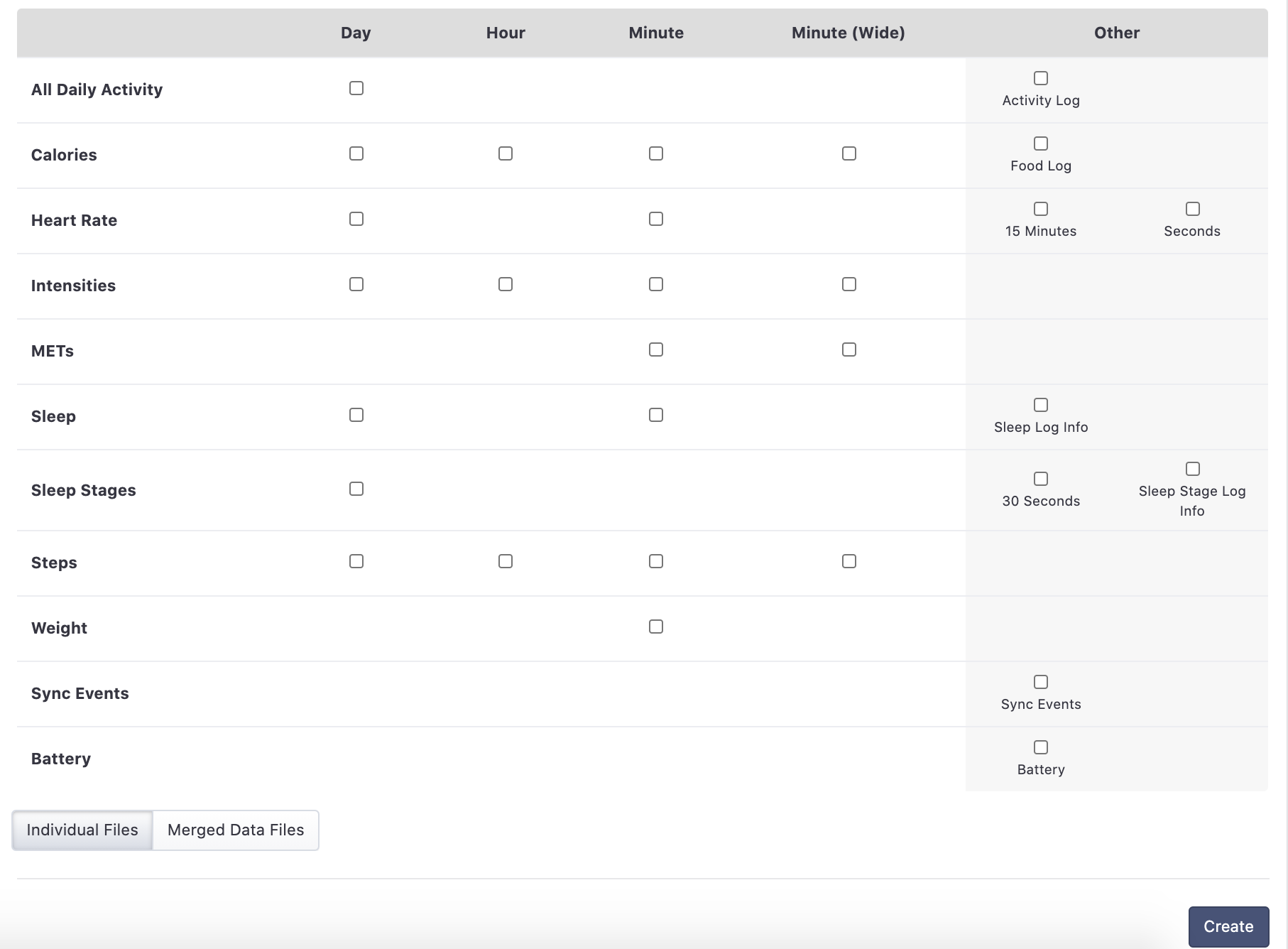The width and height of the screenshot is (1288, 949).
Task: Click the Hour column header
Action: point(506,33)
